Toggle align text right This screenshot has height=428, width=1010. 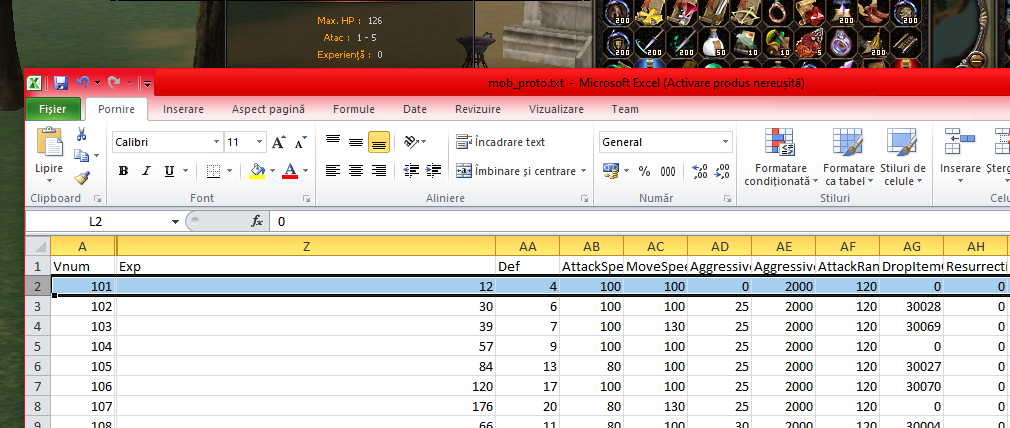(x=379, y=171)
